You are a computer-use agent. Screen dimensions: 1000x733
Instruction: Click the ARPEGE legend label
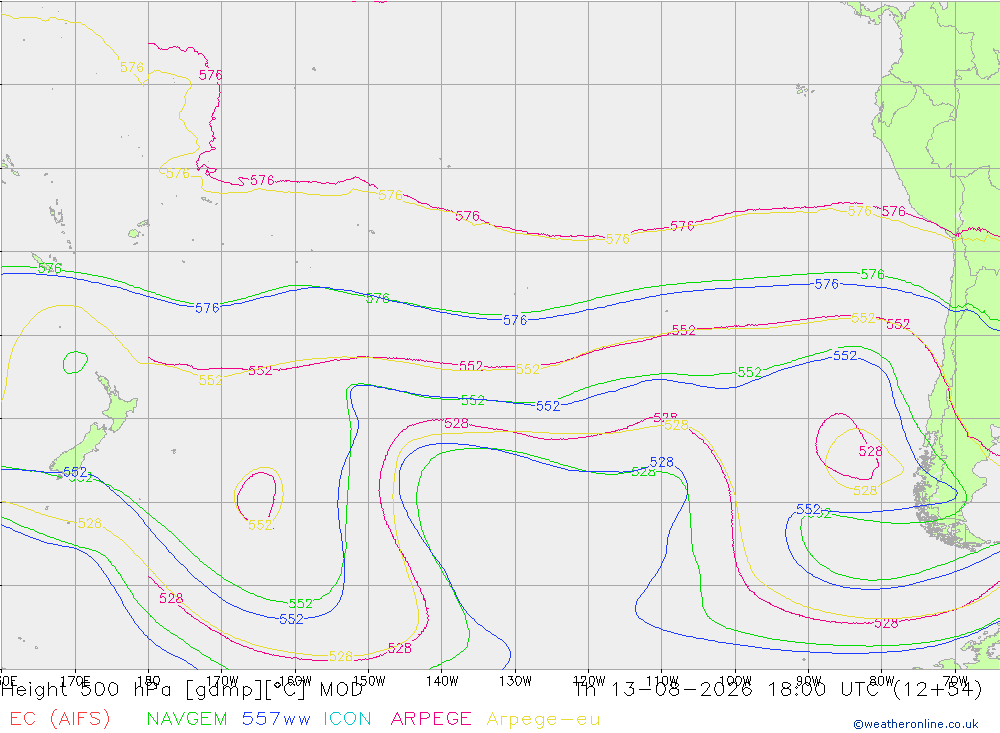tap(431, 718)
